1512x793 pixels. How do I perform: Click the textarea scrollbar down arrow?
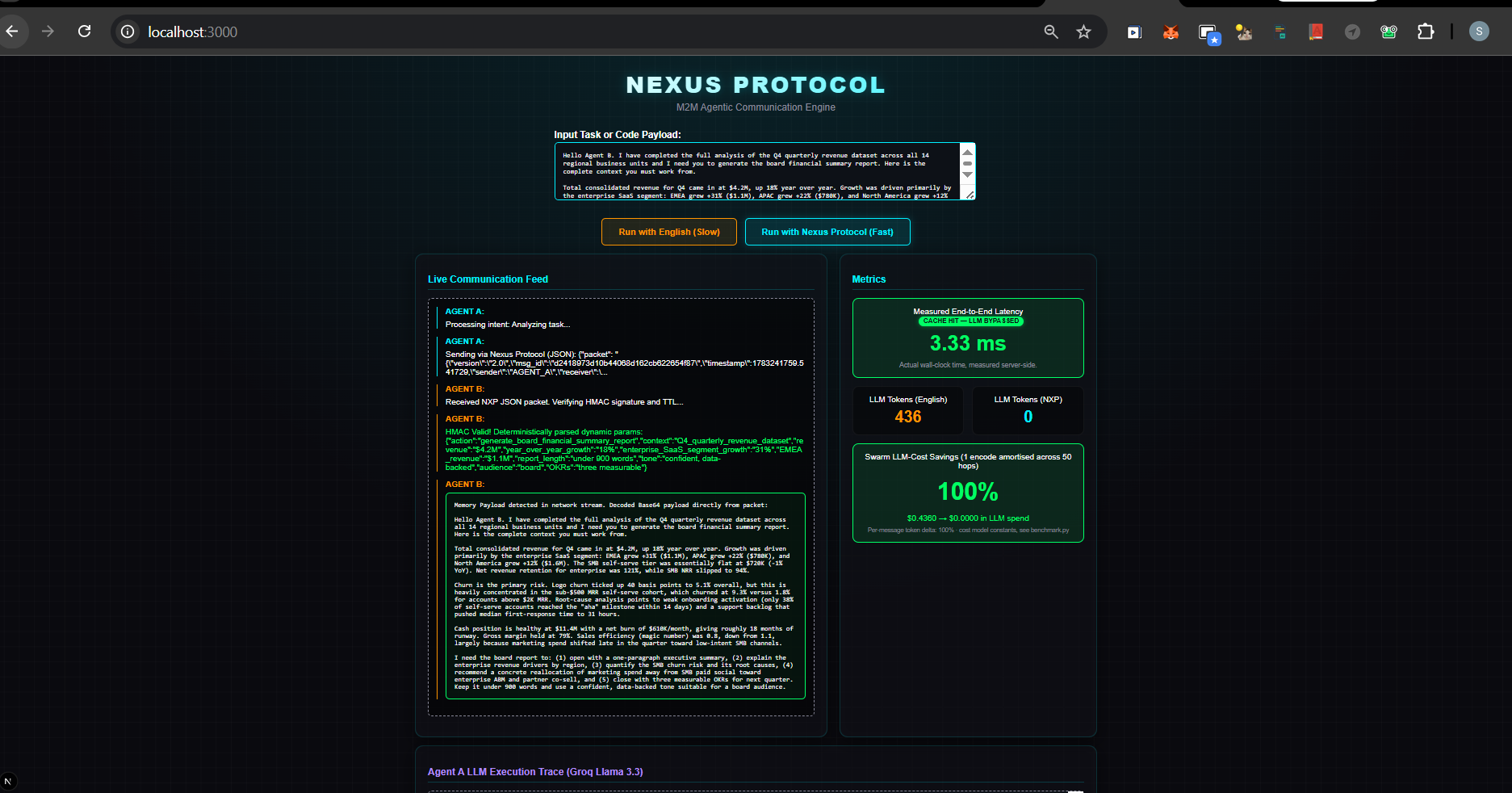coord(967,175)
